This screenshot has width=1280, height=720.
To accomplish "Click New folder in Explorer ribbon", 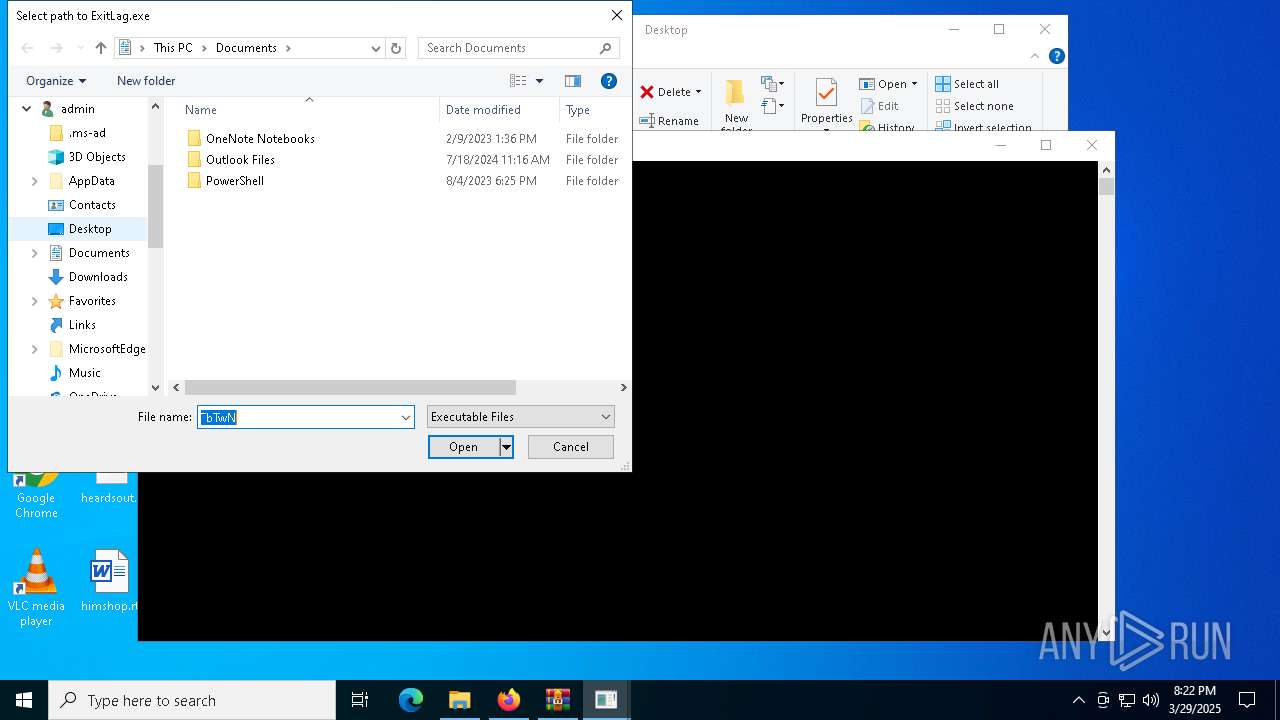I will coord(736,105).
